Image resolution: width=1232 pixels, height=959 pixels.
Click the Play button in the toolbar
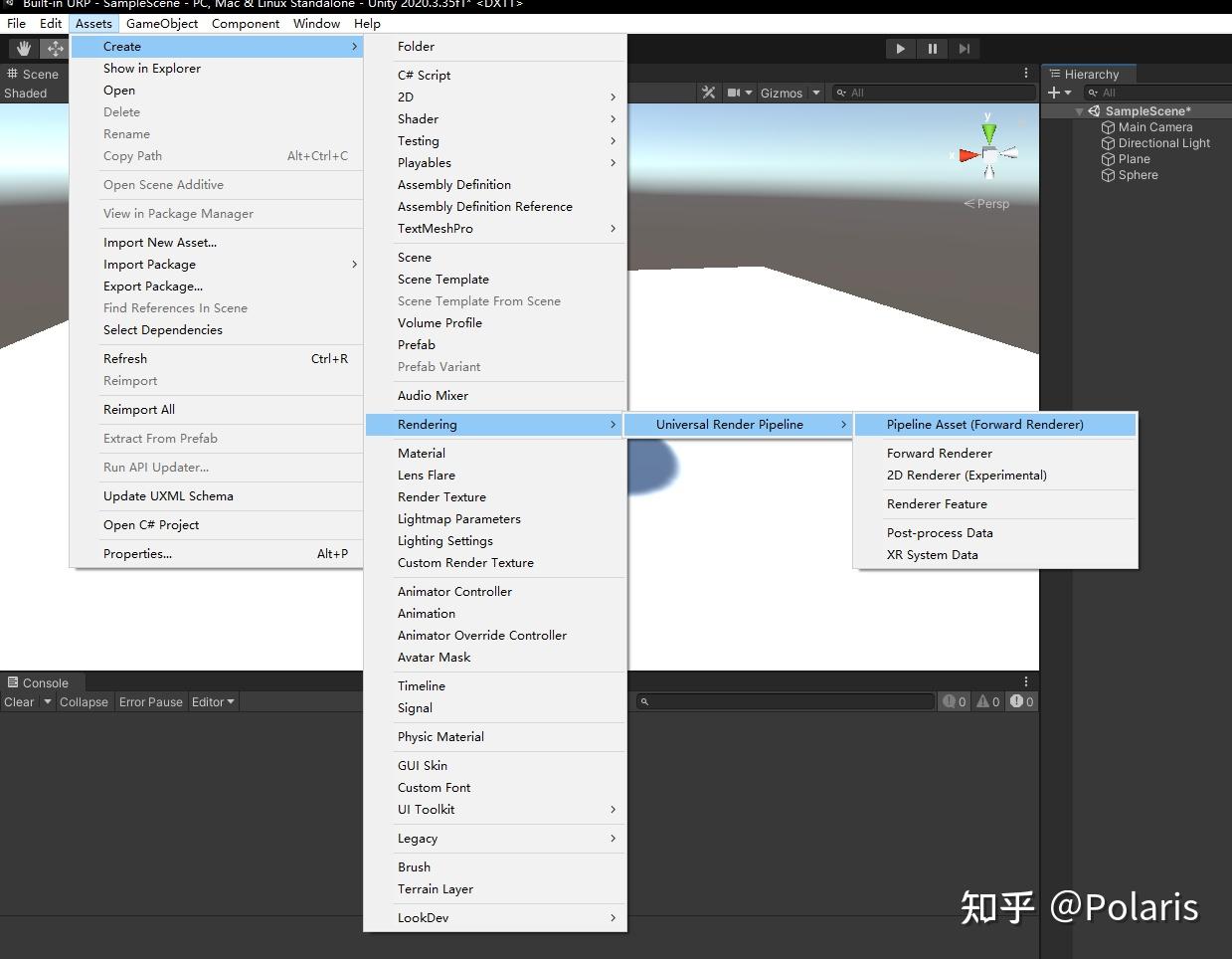(900, 48)
